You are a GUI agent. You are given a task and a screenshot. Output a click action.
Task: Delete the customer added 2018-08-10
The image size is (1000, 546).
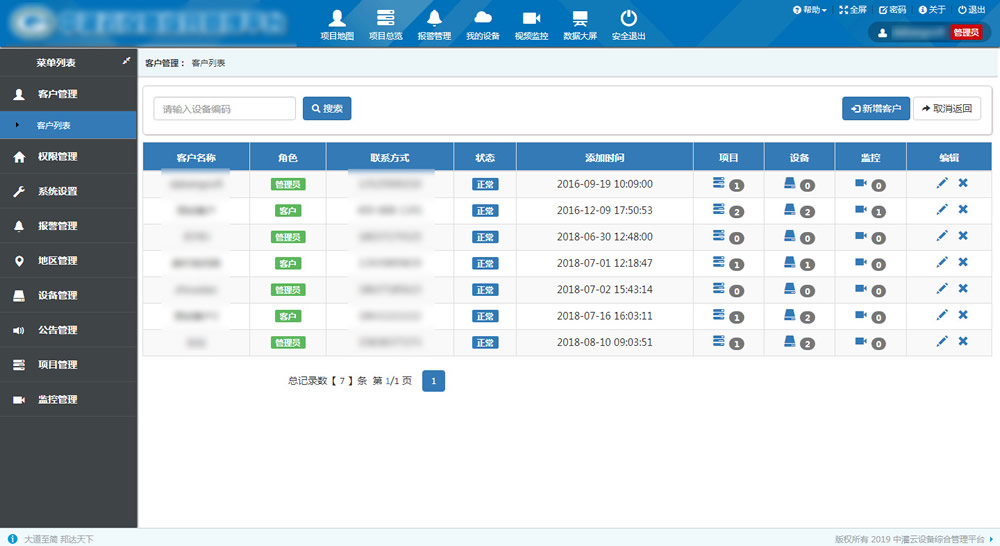pyautogui.click(x=963, y=341)
